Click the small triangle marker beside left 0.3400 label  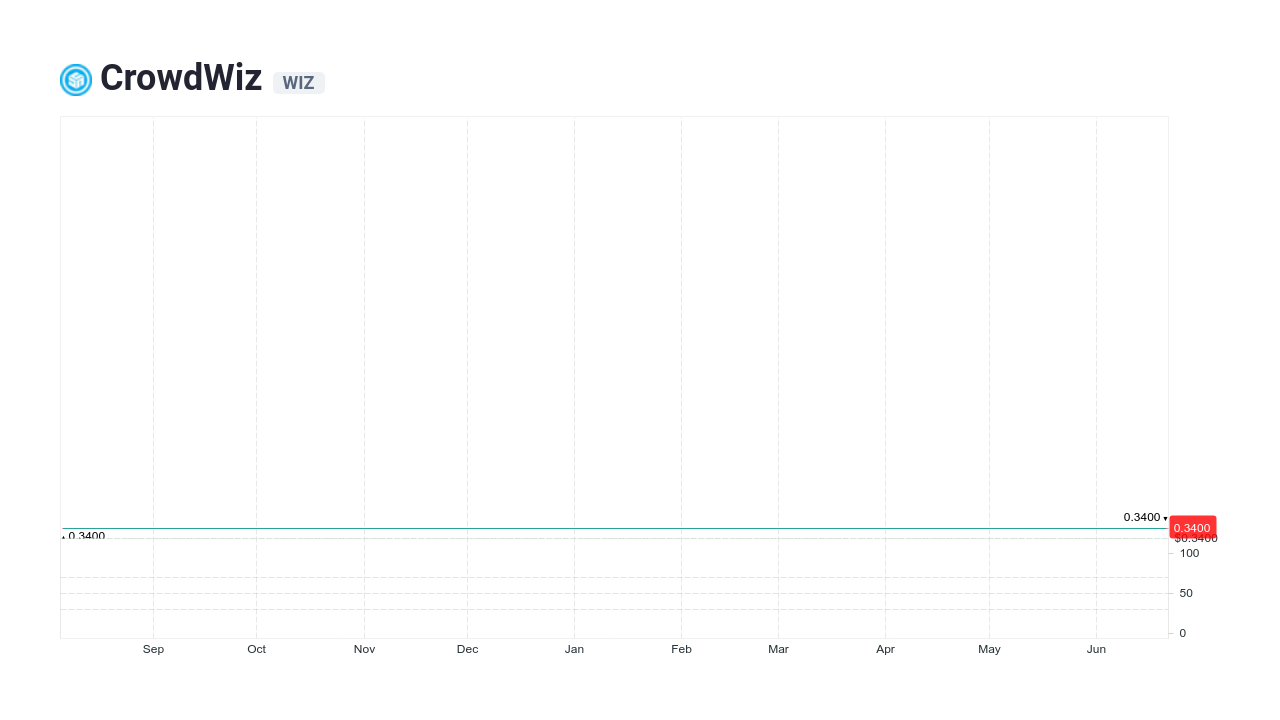click(64, 537)
